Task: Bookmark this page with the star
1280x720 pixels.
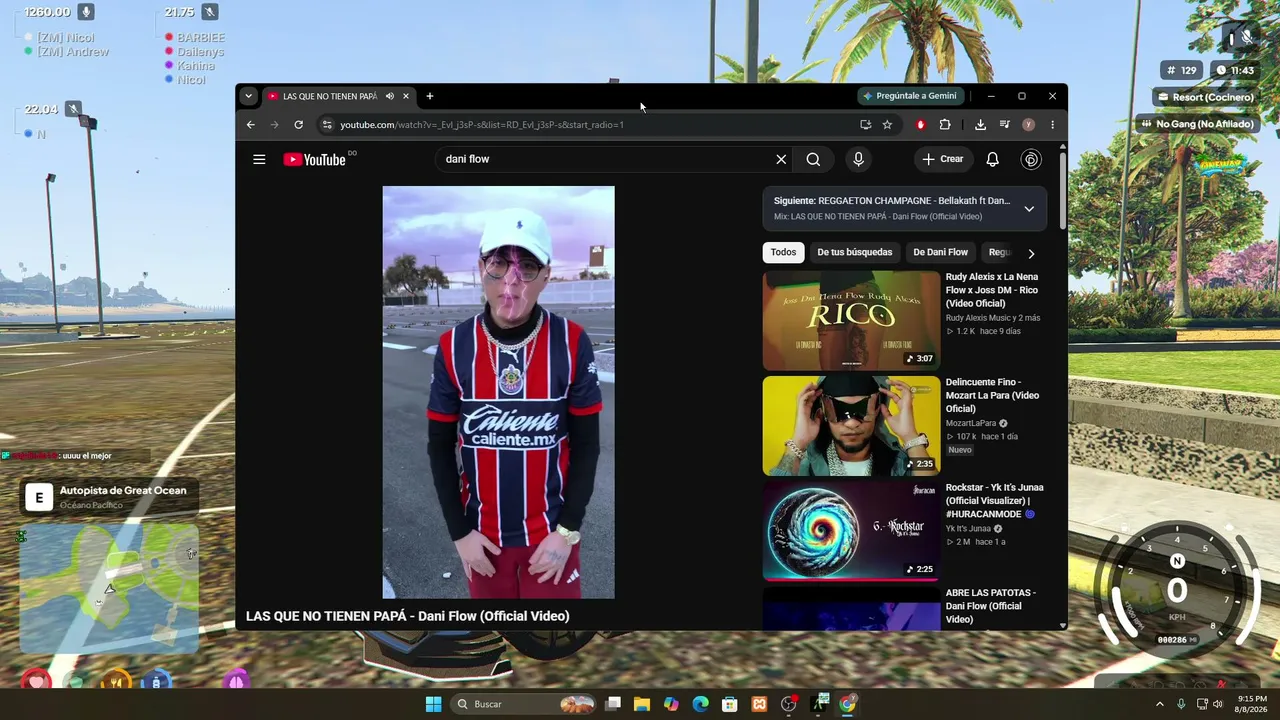Action: tap(887, 125)
